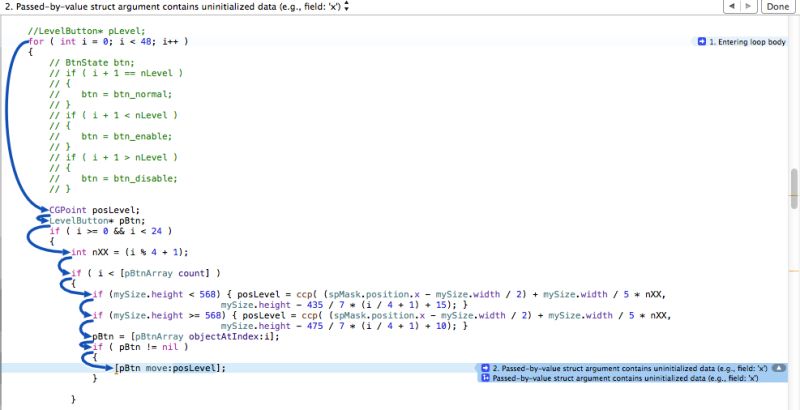Select step 2 Passed-by-value annotation text
Viewport: 800px width, 410px height.
click(x=630, y=368)
